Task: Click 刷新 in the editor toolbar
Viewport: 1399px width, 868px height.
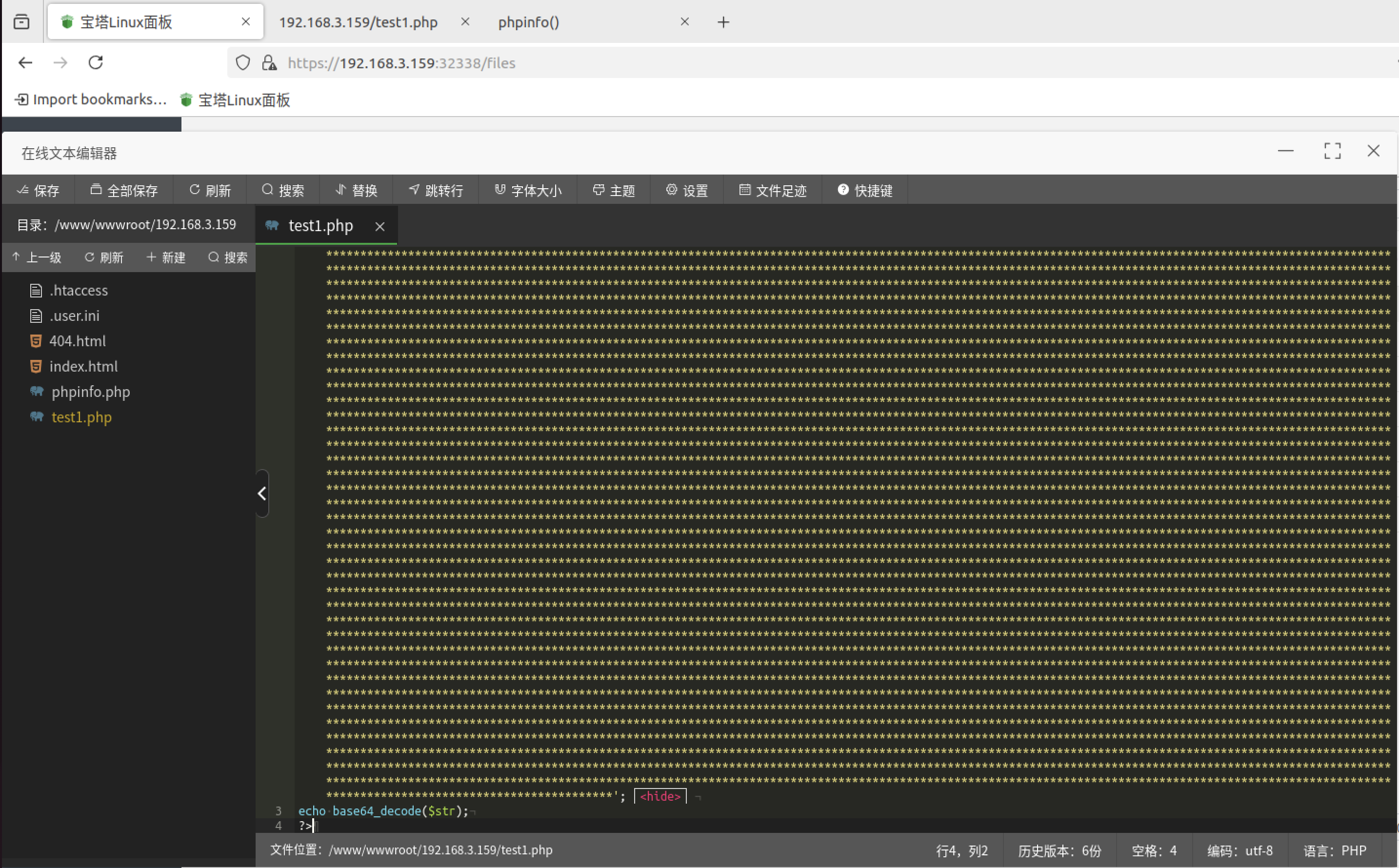Action: pos(210,190)
